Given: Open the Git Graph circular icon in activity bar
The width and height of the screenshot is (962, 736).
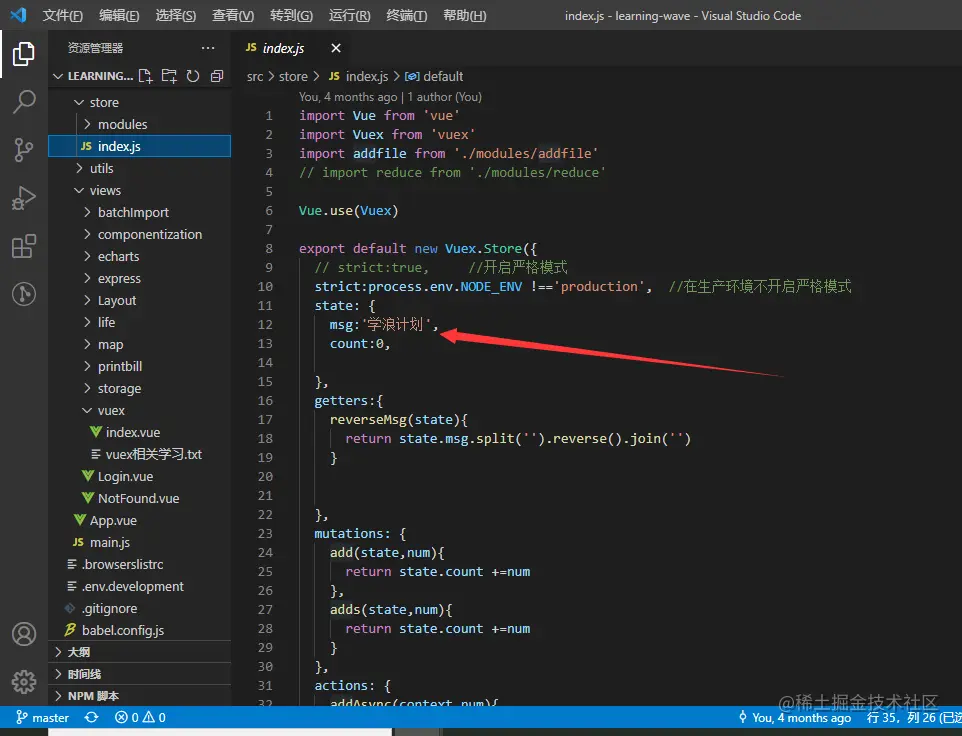Looking at the screenshot, I should (23, 294).
